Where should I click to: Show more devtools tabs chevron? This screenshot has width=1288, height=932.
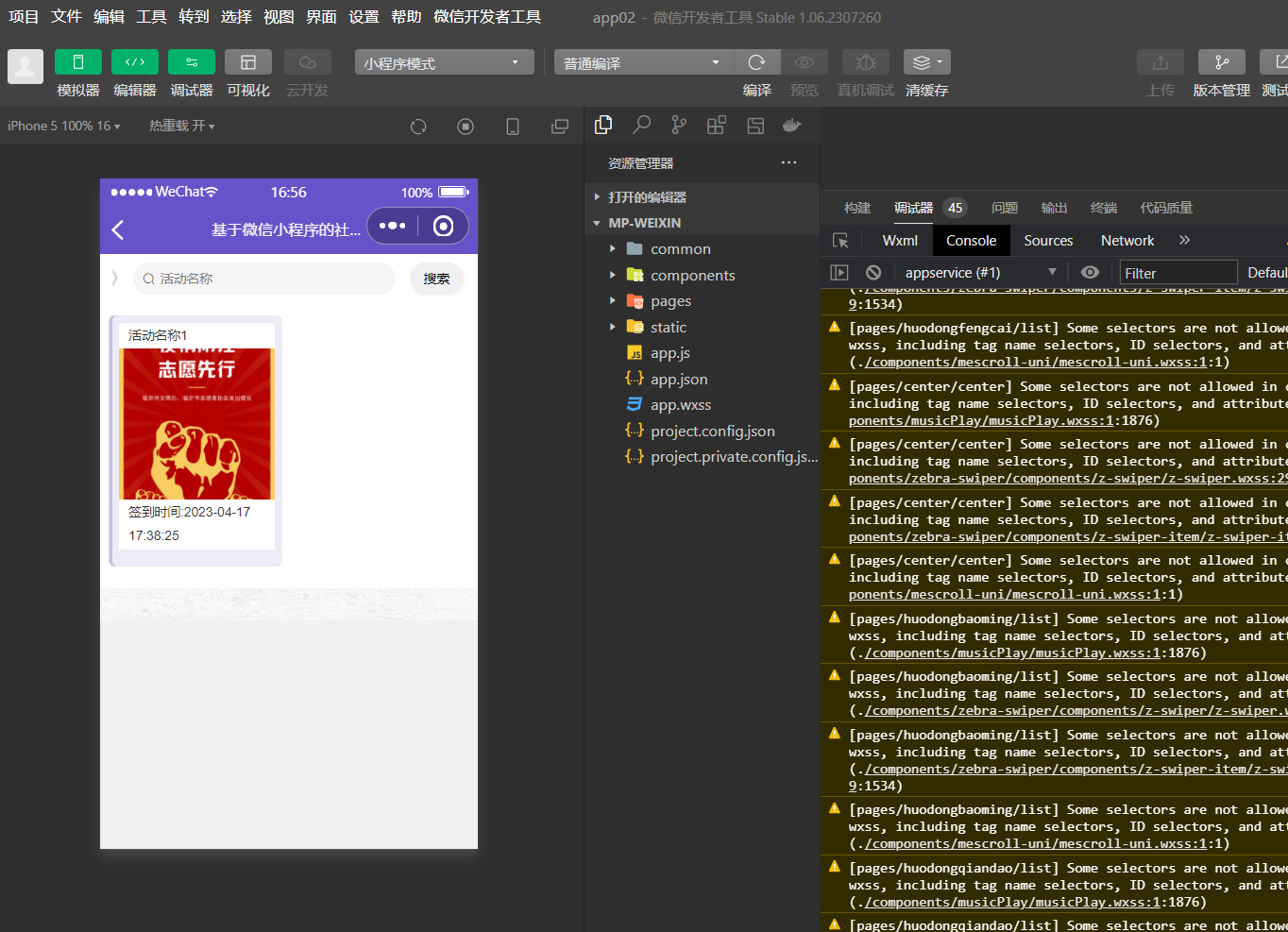coord(1184,241)
